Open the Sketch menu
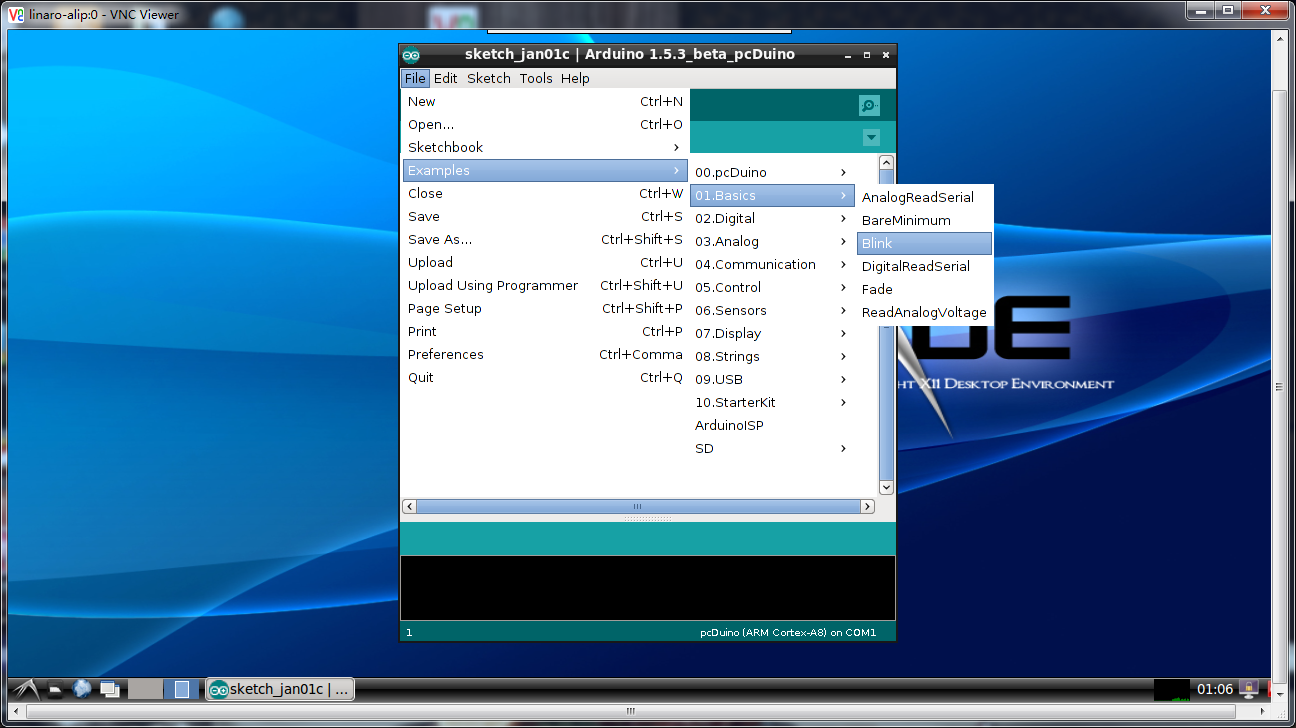 [489, 78]
